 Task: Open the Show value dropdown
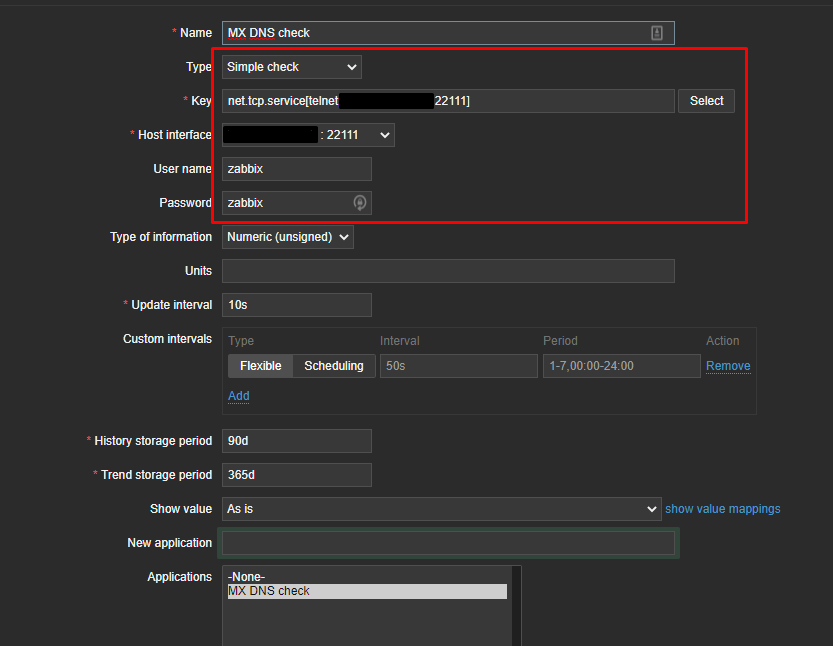(x=441, y=509)
